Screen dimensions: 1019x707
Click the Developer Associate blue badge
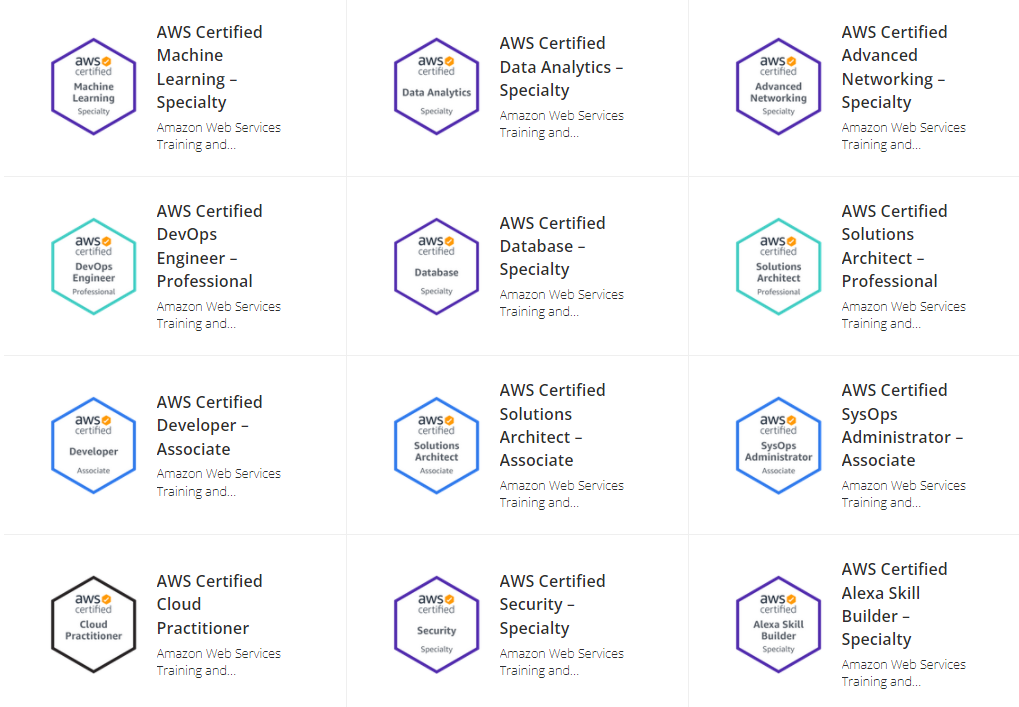point(93,446)
